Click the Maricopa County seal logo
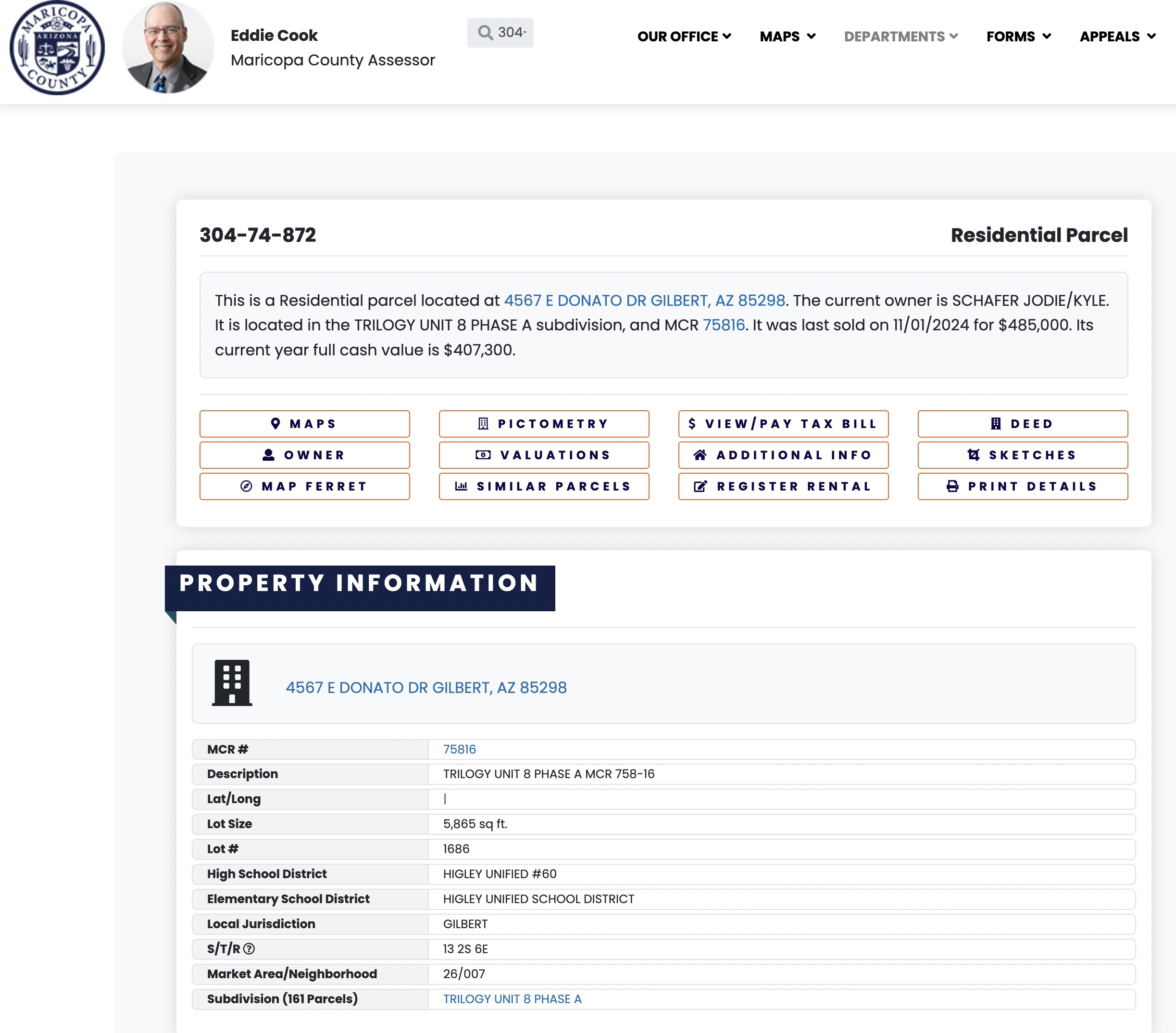1176x1033 pixels. [57, 48]
